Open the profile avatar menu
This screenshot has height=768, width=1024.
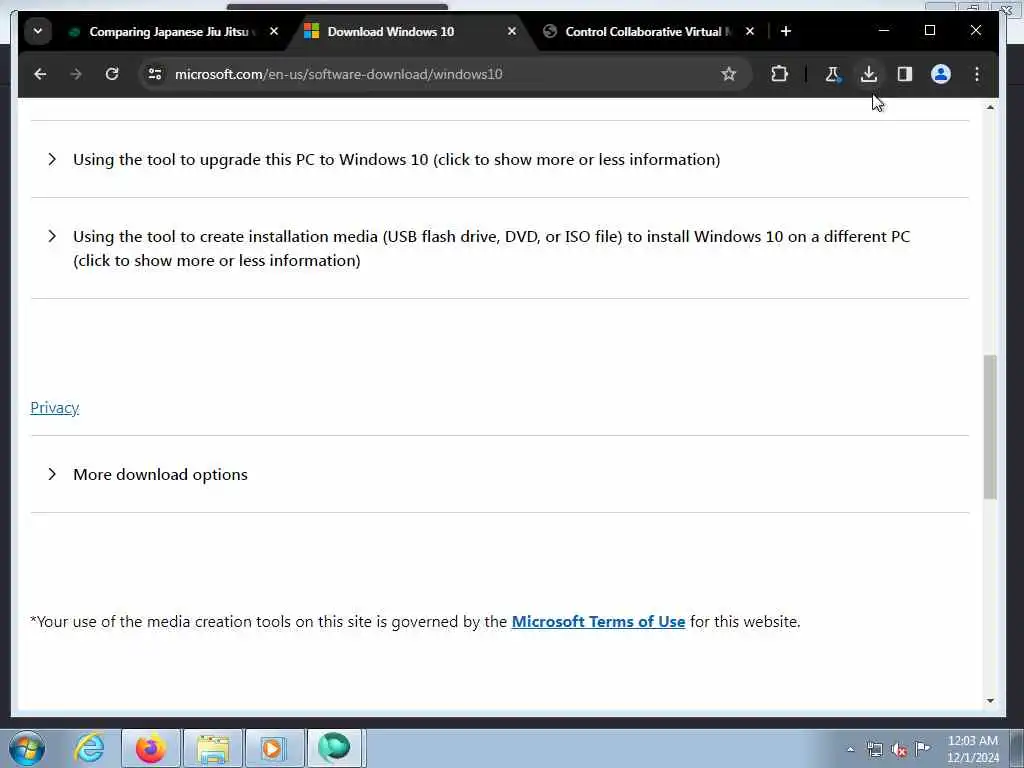point(940,74)
